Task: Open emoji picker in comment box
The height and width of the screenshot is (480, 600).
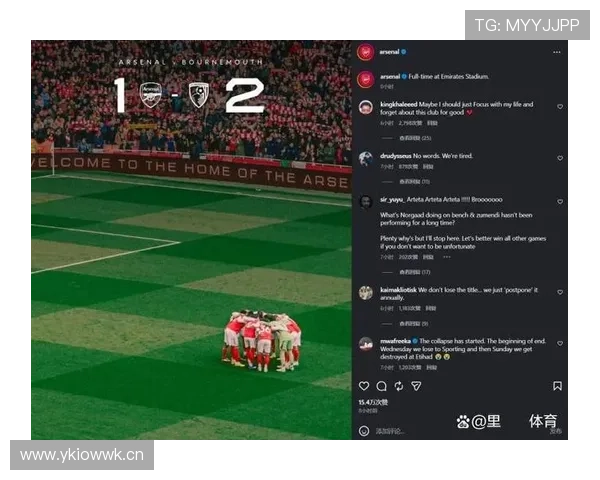Action: click(364, 431)
